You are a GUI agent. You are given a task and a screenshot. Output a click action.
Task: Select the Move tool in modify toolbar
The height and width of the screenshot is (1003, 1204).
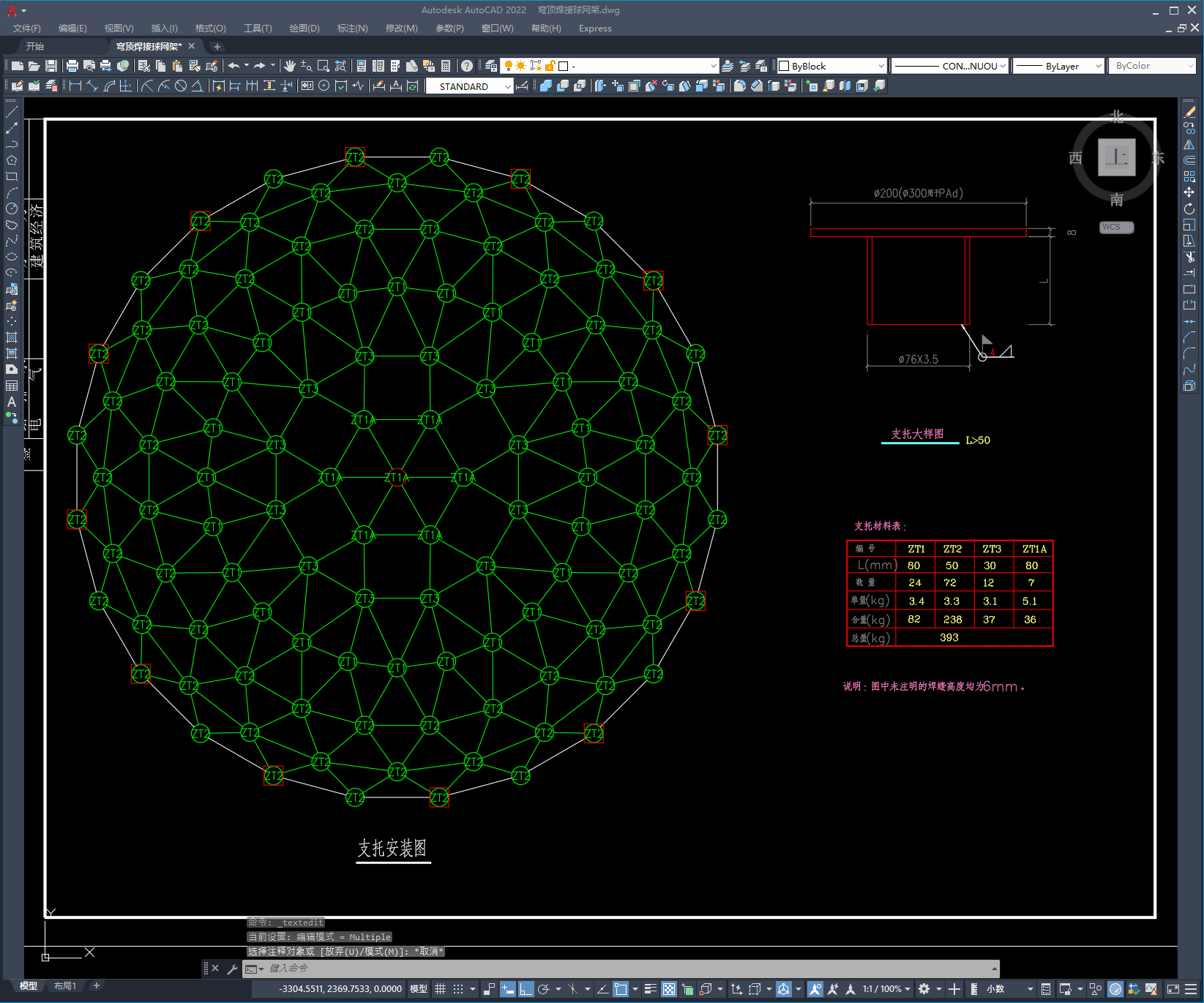1189,192
